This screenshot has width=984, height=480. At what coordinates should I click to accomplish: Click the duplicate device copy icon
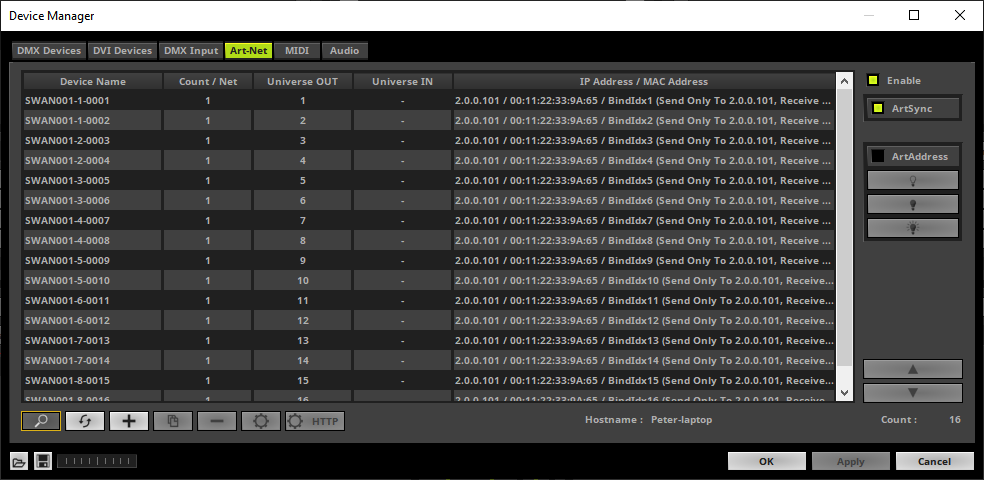point(173,421)
